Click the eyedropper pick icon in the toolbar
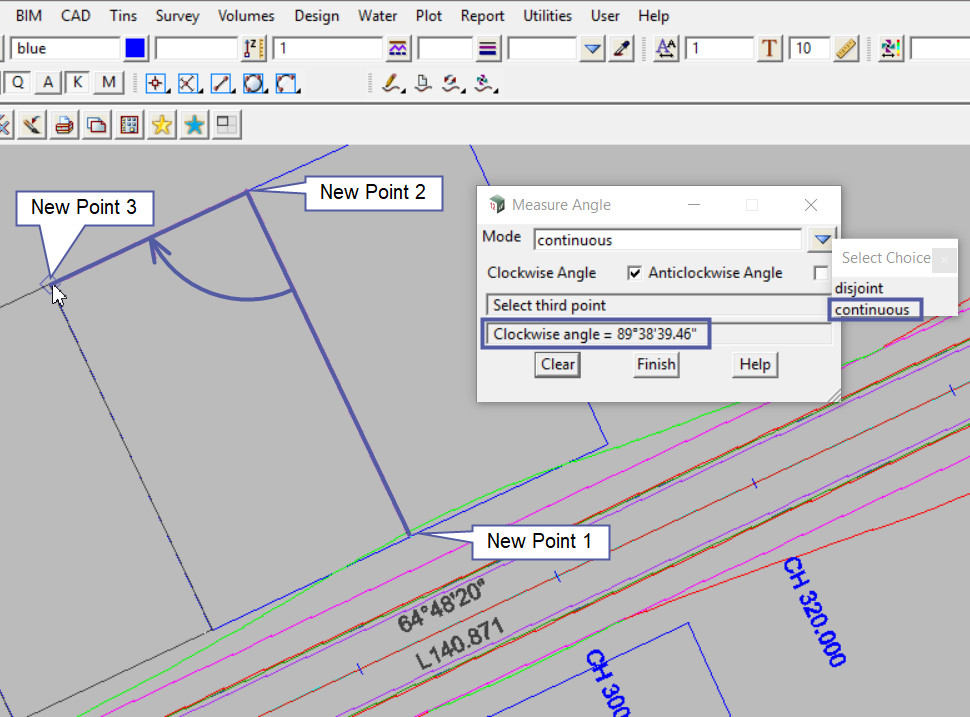The width and height of the screenshot is (970, 717). pyautogui.click(x=621, y=48)
